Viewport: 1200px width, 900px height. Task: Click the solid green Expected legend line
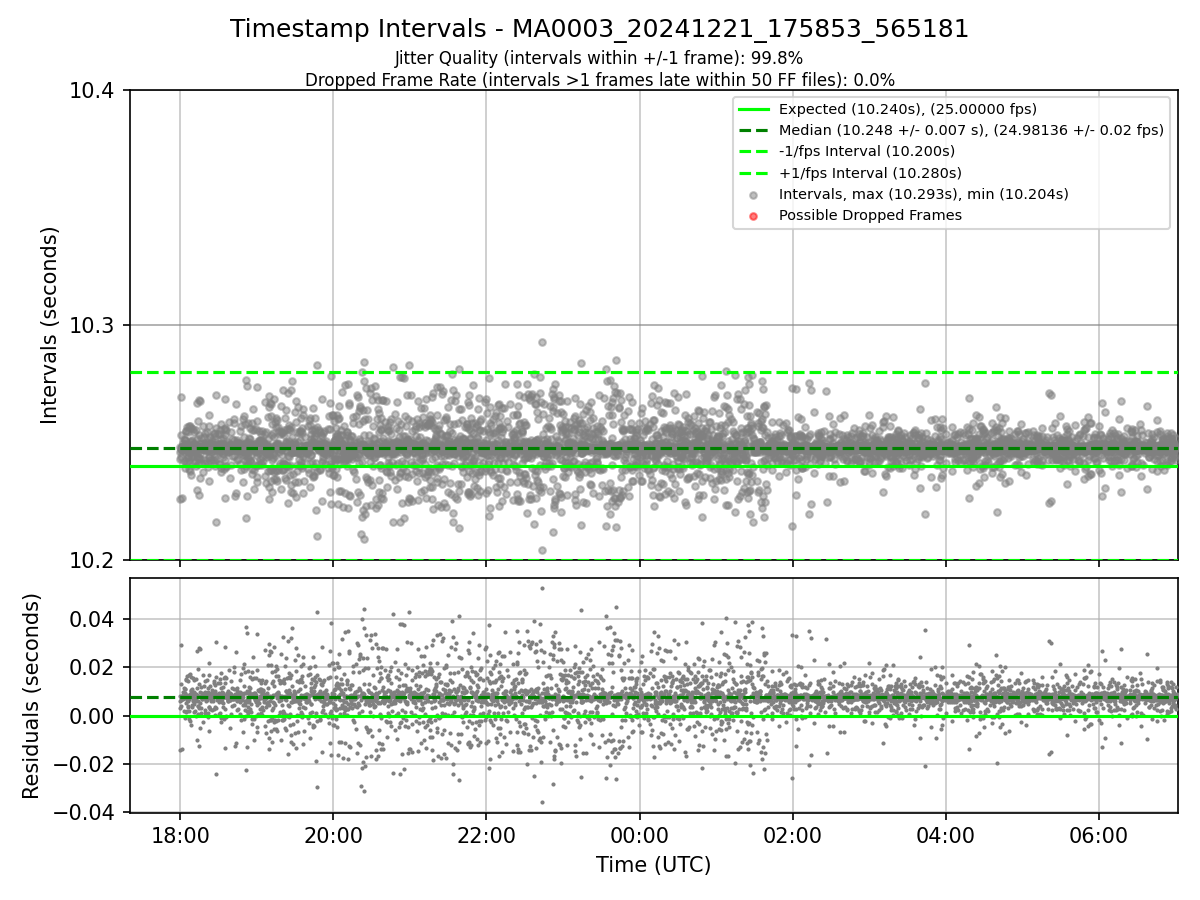pos(755,109)
